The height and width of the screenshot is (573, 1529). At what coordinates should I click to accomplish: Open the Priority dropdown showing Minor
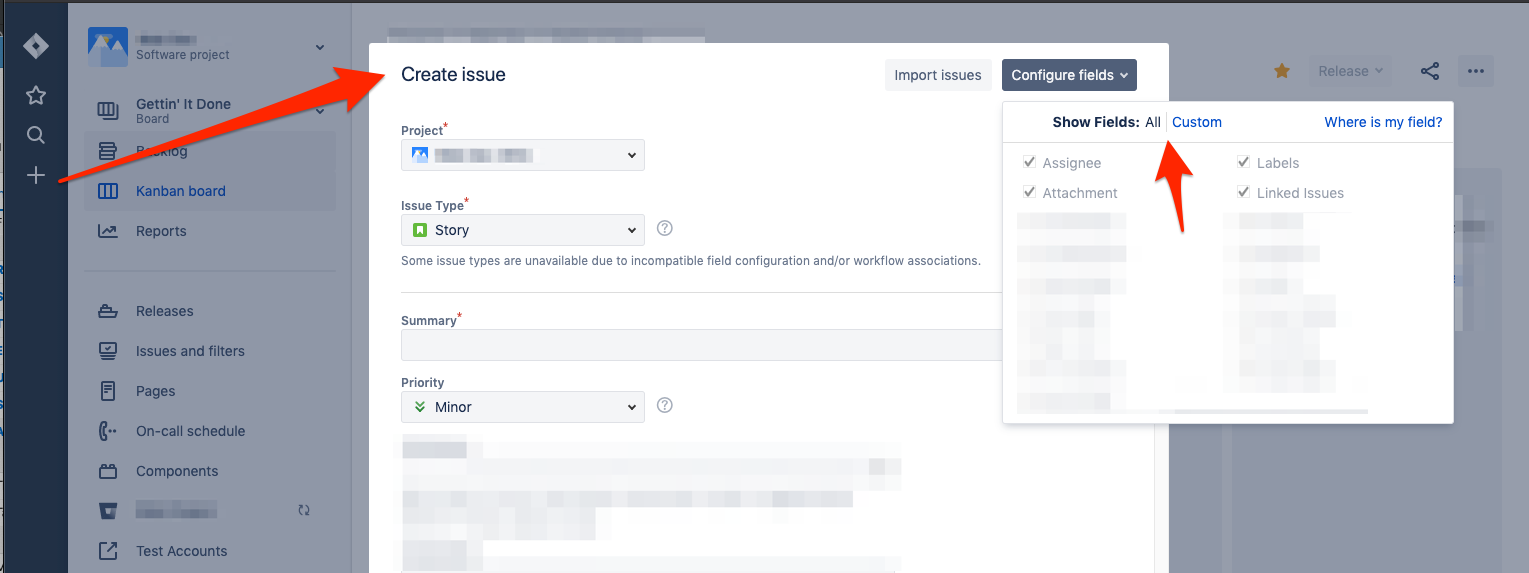click(523, 407)
